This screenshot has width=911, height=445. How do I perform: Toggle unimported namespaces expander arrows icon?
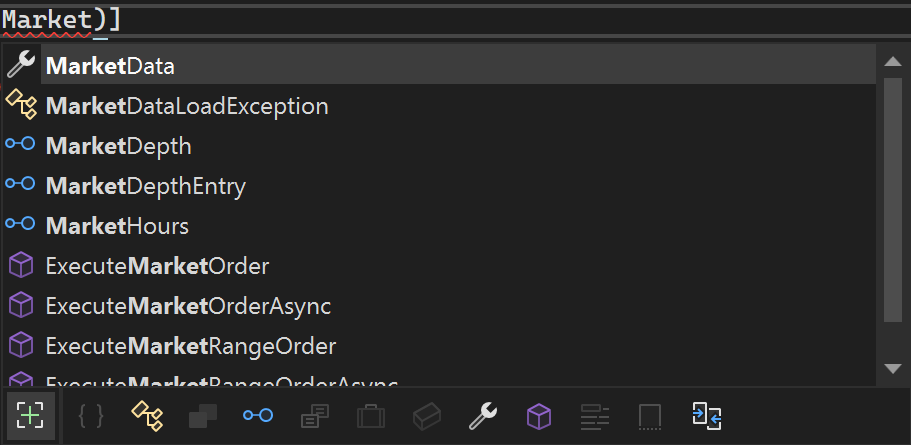[706, 416]
